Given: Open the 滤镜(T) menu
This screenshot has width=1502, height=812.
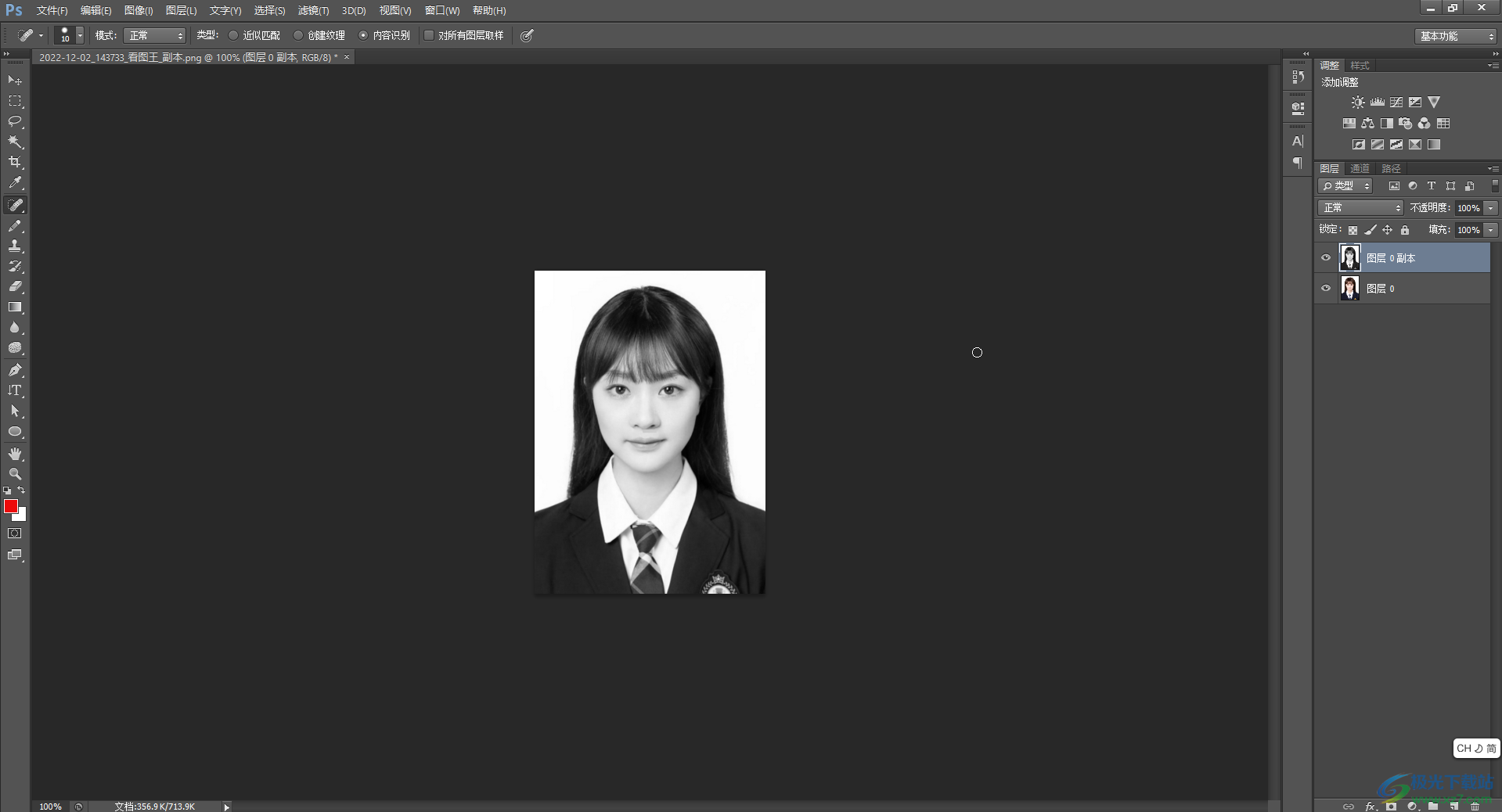Looking at the screenshot, I should click(313, 10).
